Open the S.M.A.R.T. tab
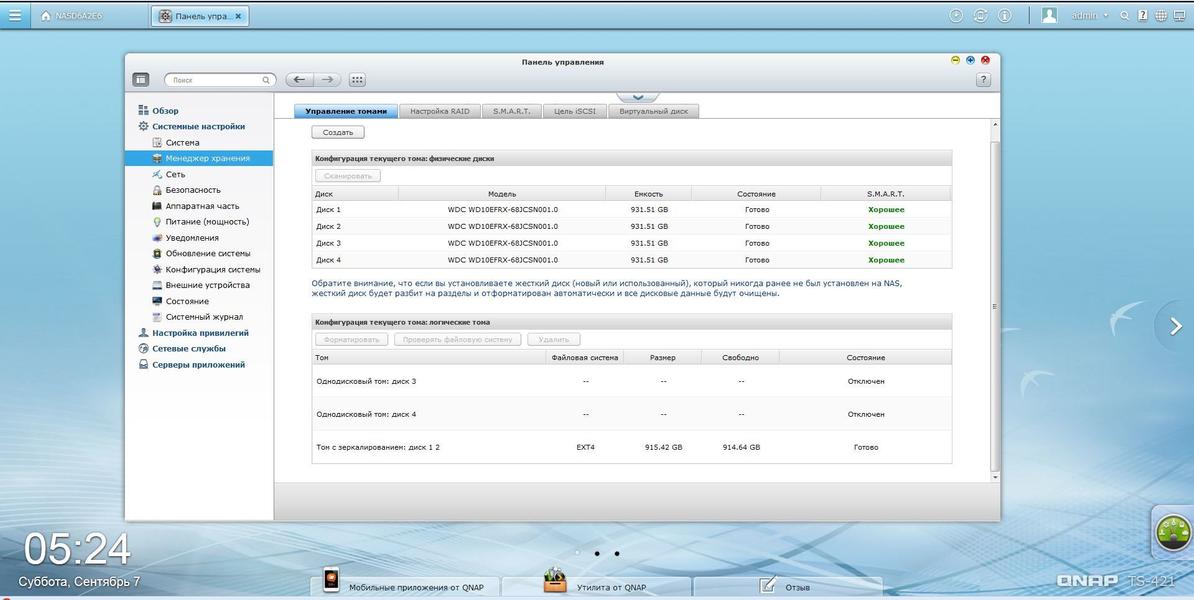The width and height of the screenshot is (1194, 600). pos(511,111)
